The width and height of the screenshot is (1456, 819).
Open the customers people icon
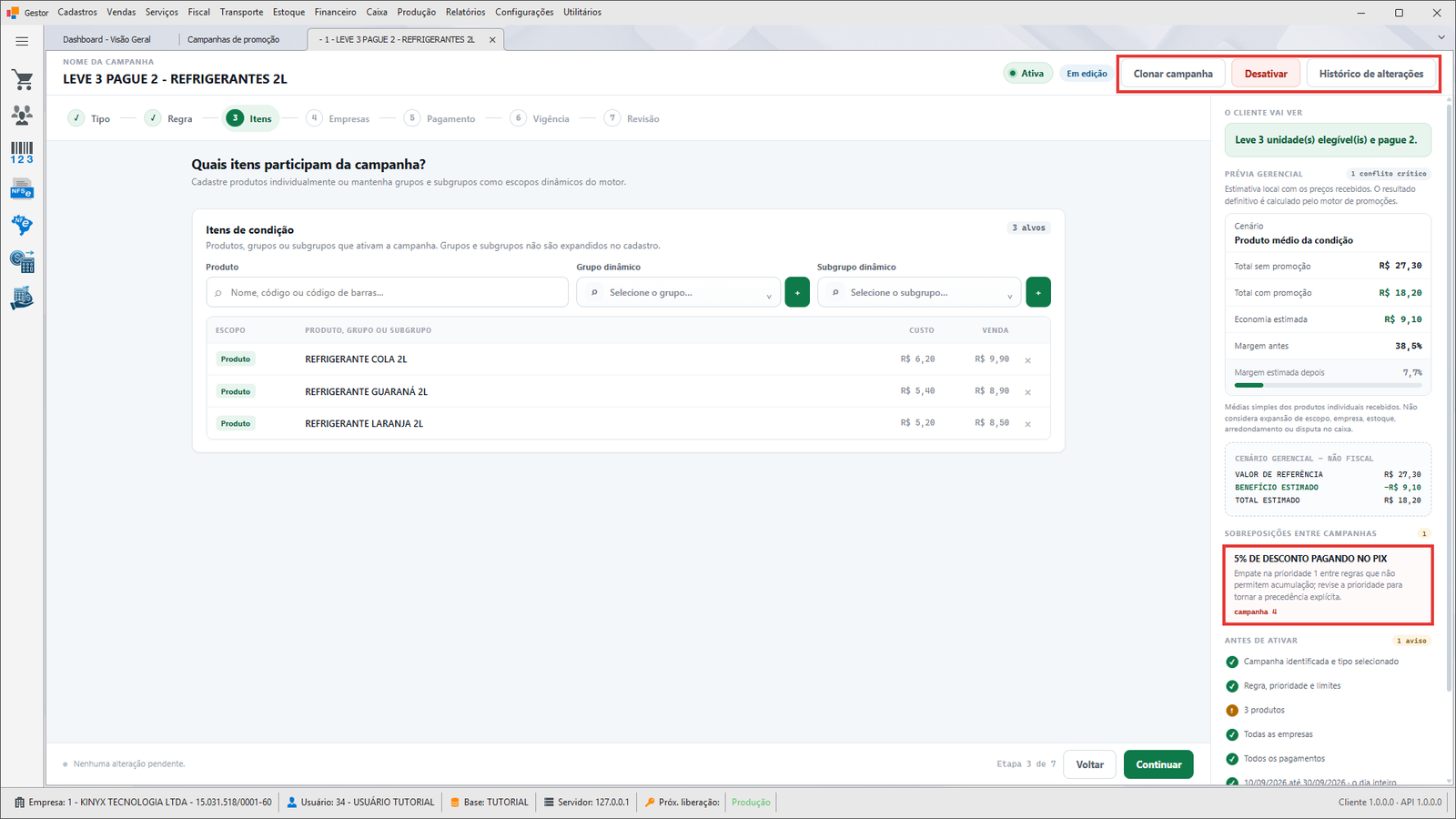point(22,116)
